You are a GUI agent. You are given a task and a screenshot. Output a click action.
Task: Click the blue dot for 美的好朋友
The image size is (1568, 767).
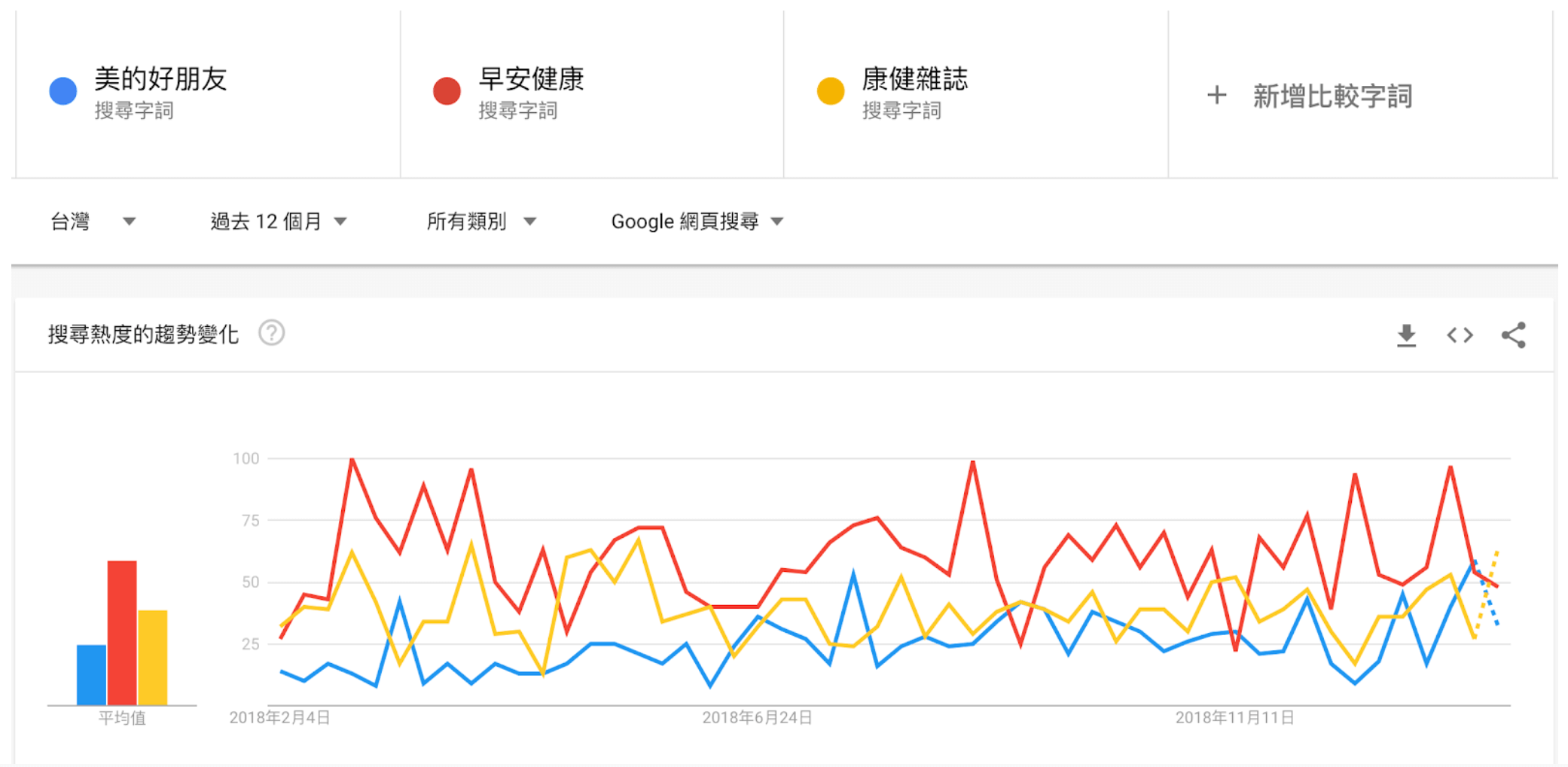[x=63, y=91]
